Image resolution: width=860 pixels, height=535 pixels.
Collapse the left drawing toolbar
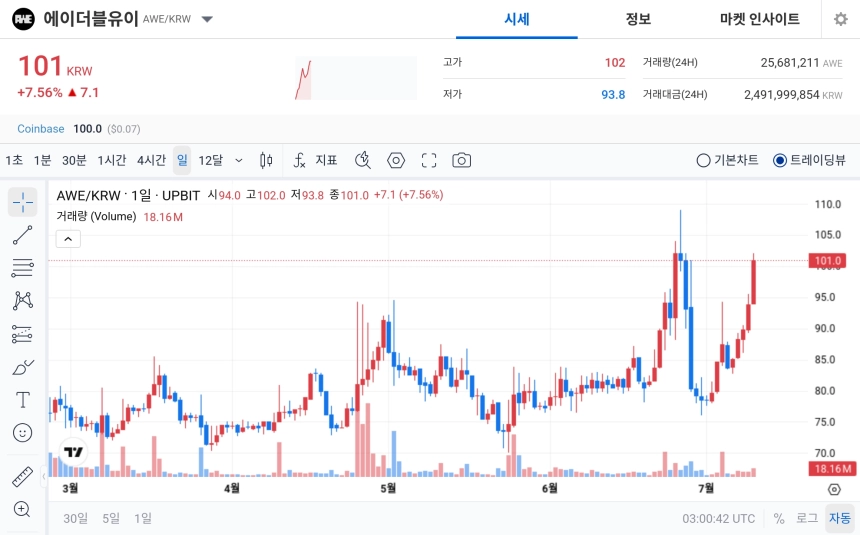pos(44,476)
